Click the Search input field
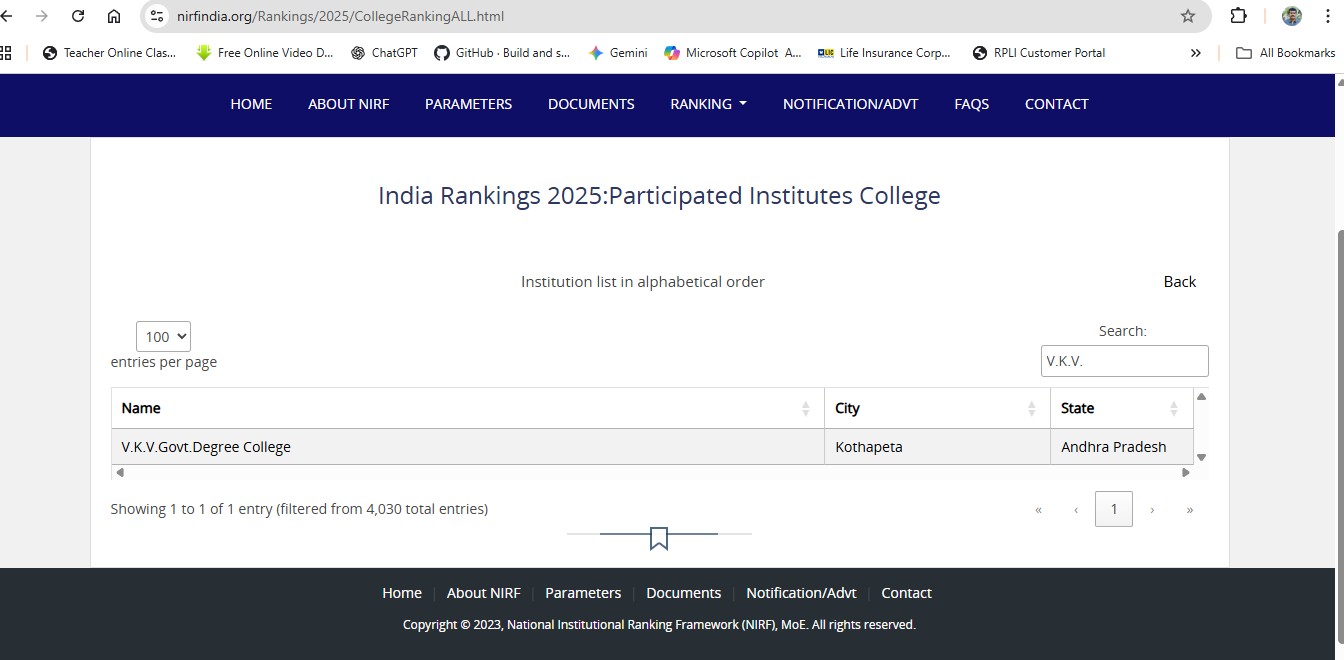Screen dimensions: 1344x660 (1124, 361)
